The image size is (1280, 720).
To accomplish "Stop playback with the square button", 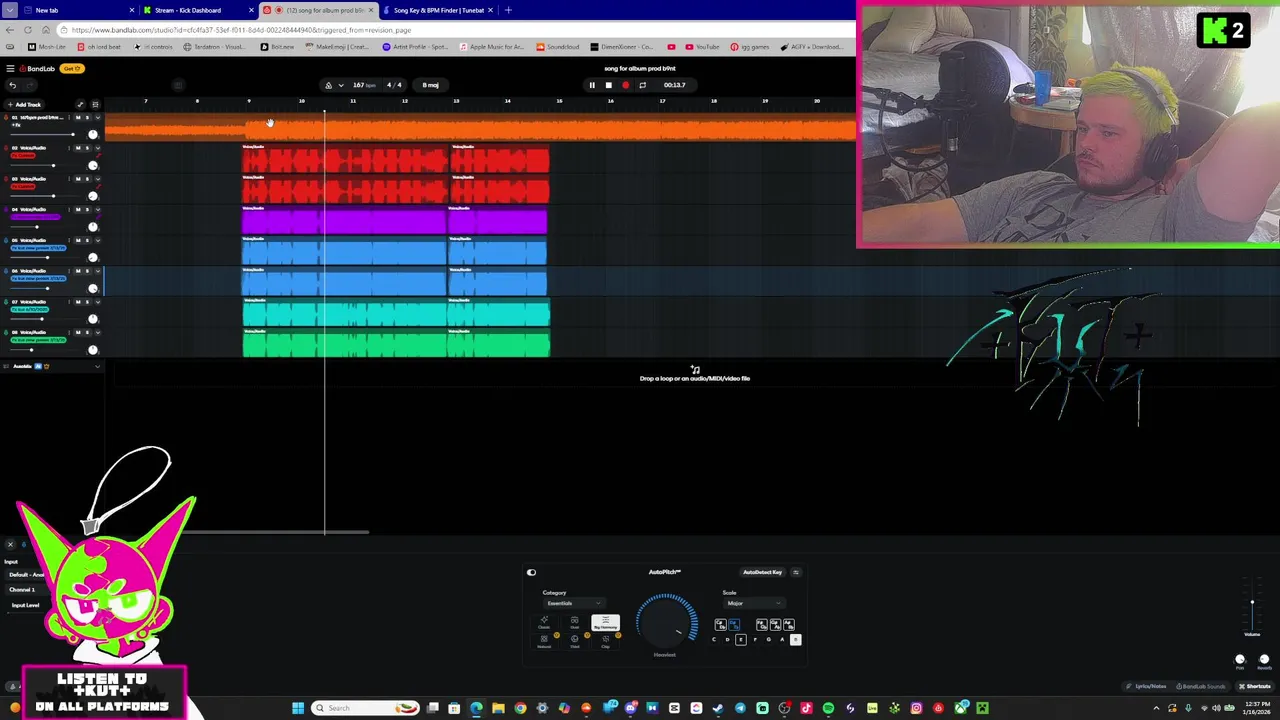I will (x=608, y=85).
